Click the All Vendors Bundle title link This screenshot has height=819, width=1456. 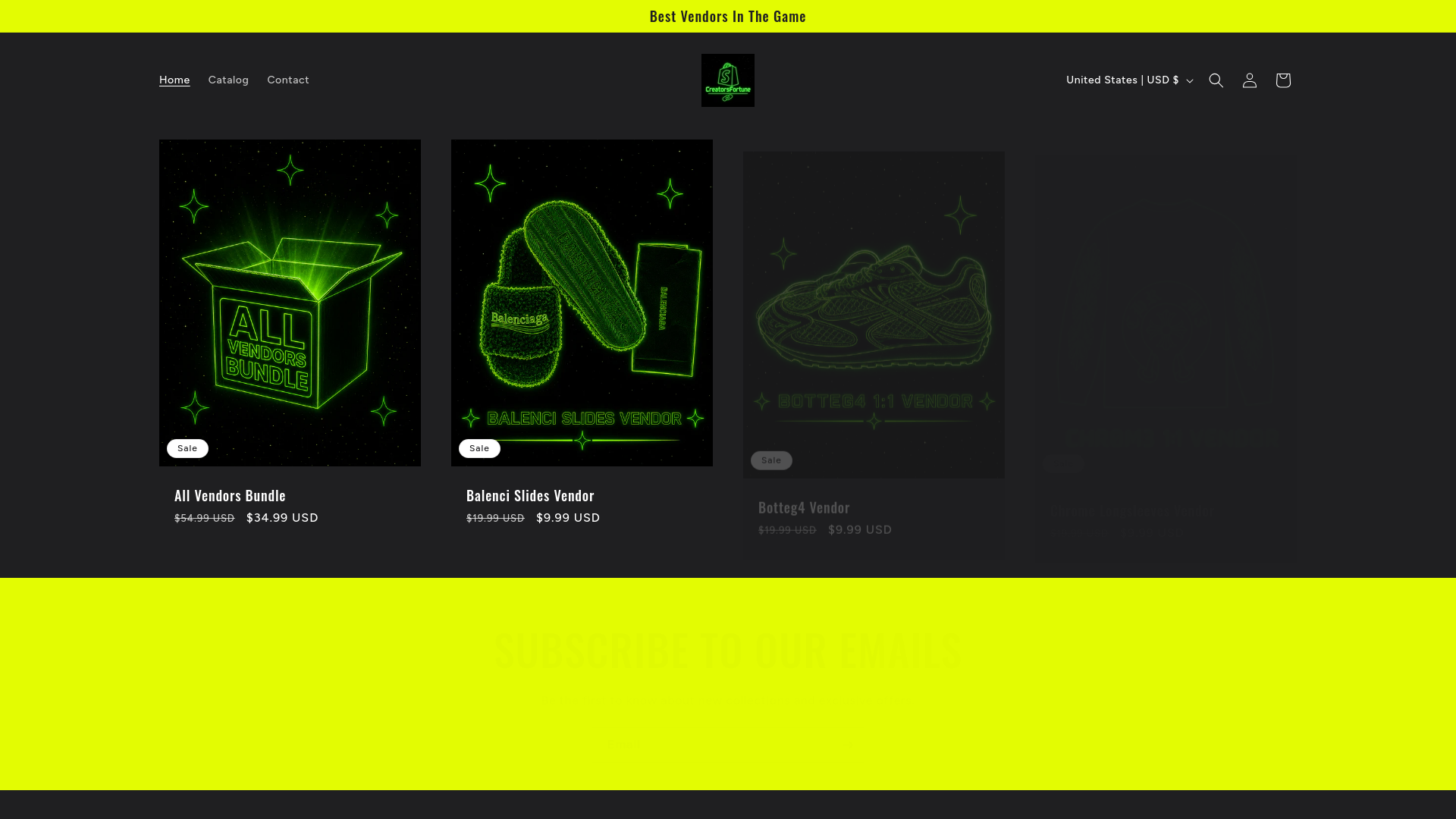(231, 495)
